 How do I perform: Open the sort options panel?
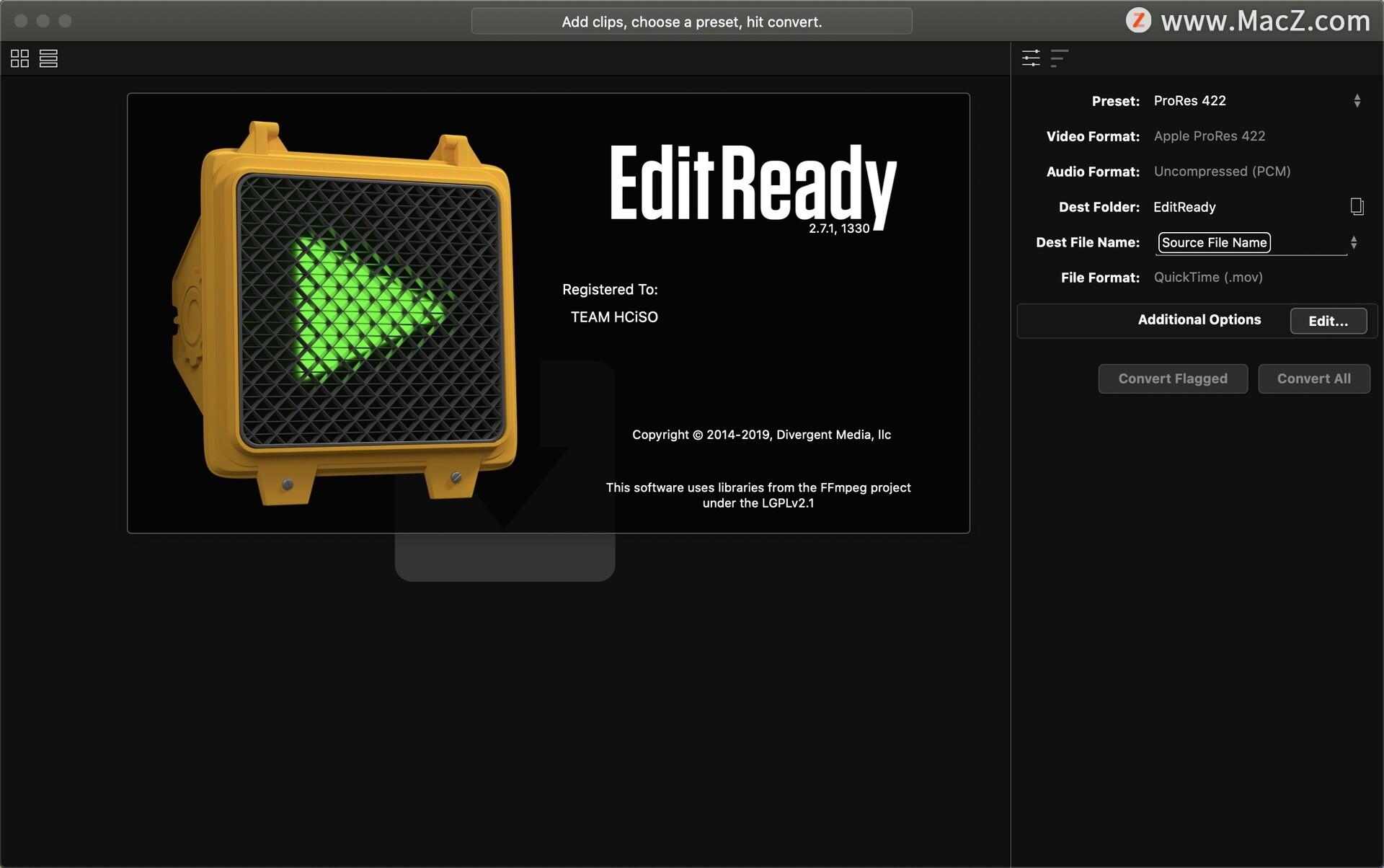point(1060,58)
